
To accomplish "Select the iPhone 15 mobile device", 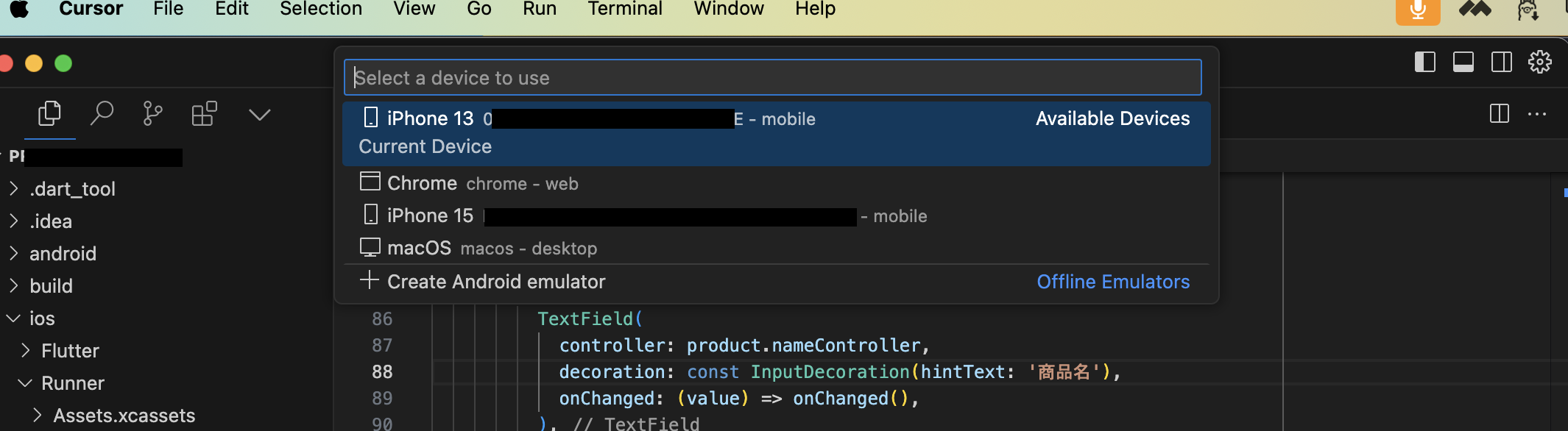I will [777, 215].
